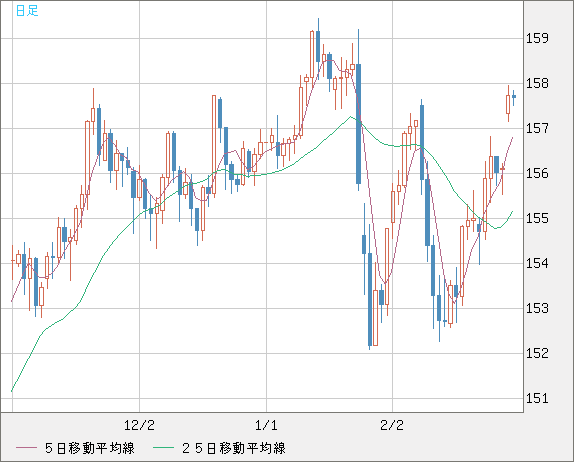Select the 158 price axis label
Screen dimensions: 574x462
click(537, 83)
